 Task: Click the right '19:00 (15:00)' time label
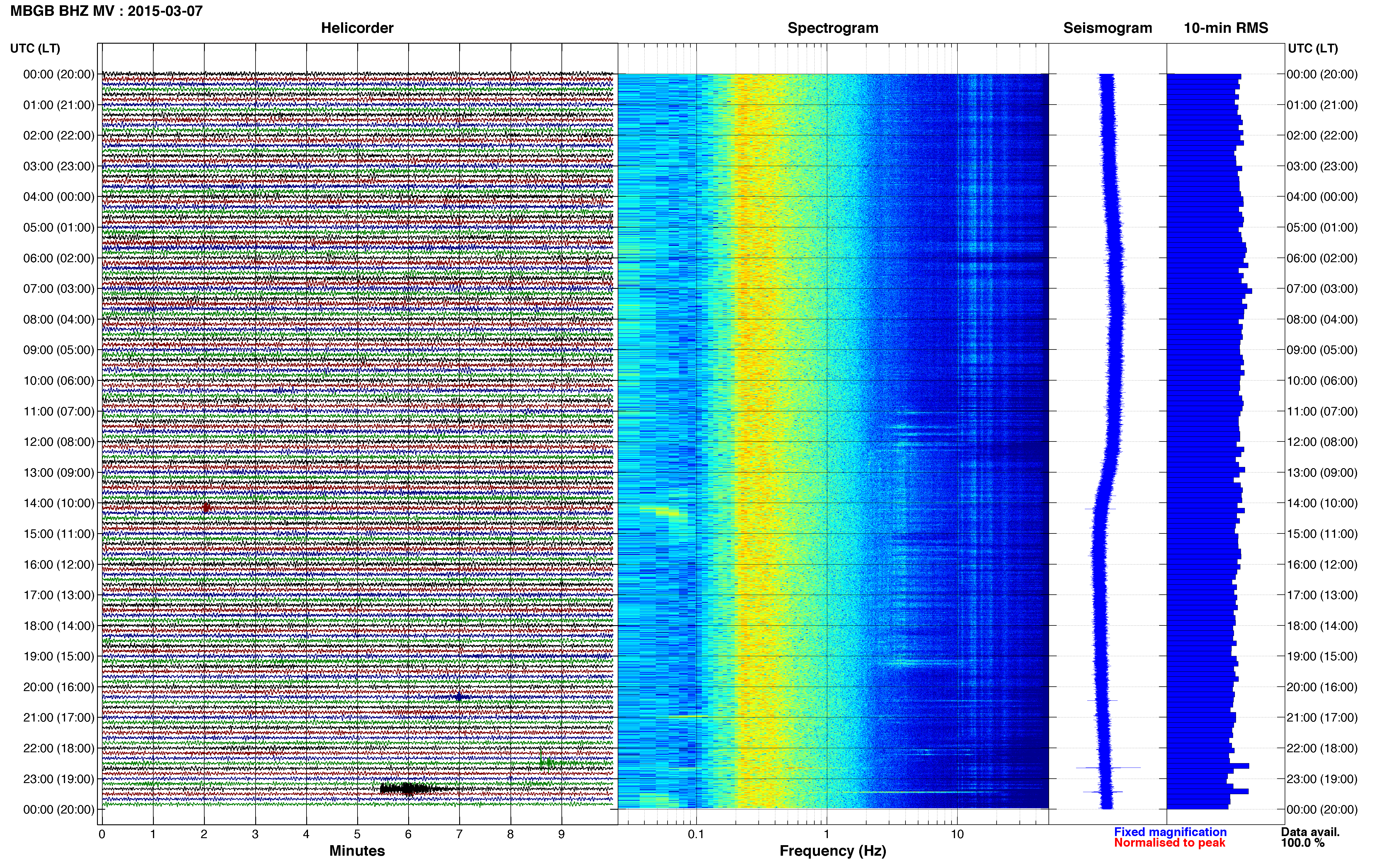click(x=1322, y=656)
